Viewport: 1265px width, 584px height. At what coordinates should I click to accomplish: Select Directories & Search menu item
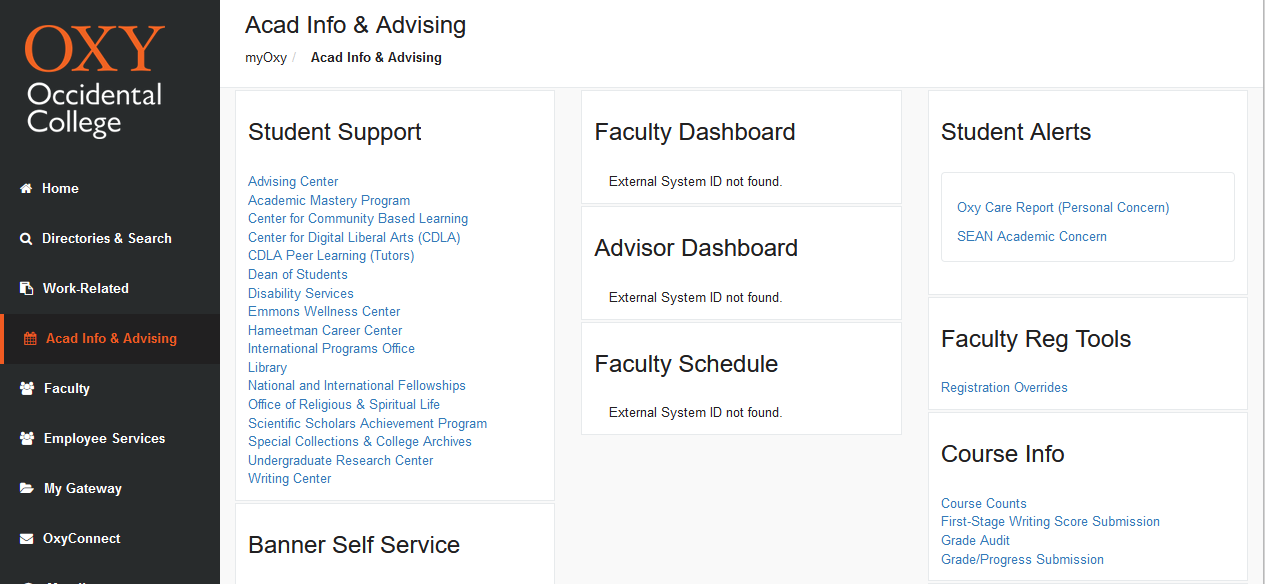point(107,238)
